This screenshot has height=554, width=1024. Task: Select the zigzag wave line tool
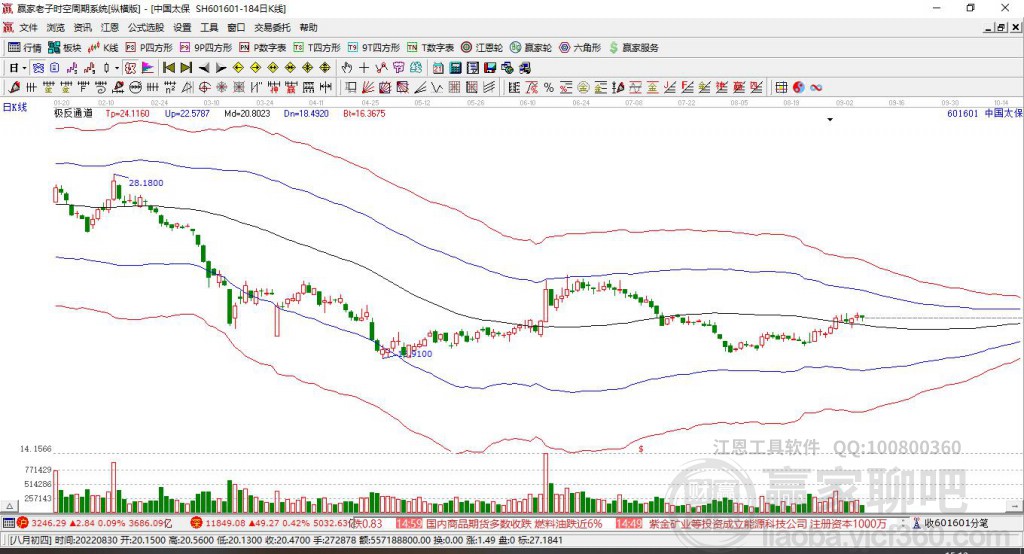point(437,88)
